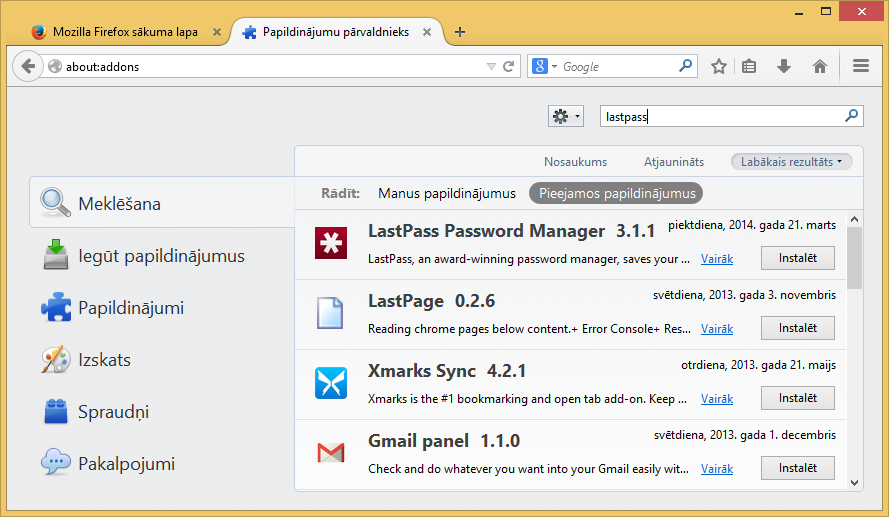This screenshot has height=517, width=889.
Task: Minimize the Firefox window
Action: pos(799,12)
